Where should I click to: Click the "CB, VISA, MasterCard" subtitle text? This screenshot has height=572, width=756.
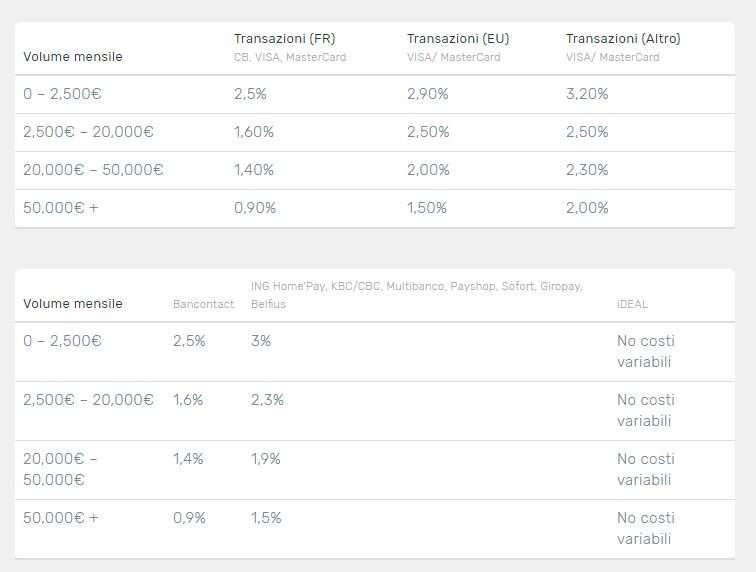[x=290, y=57]
